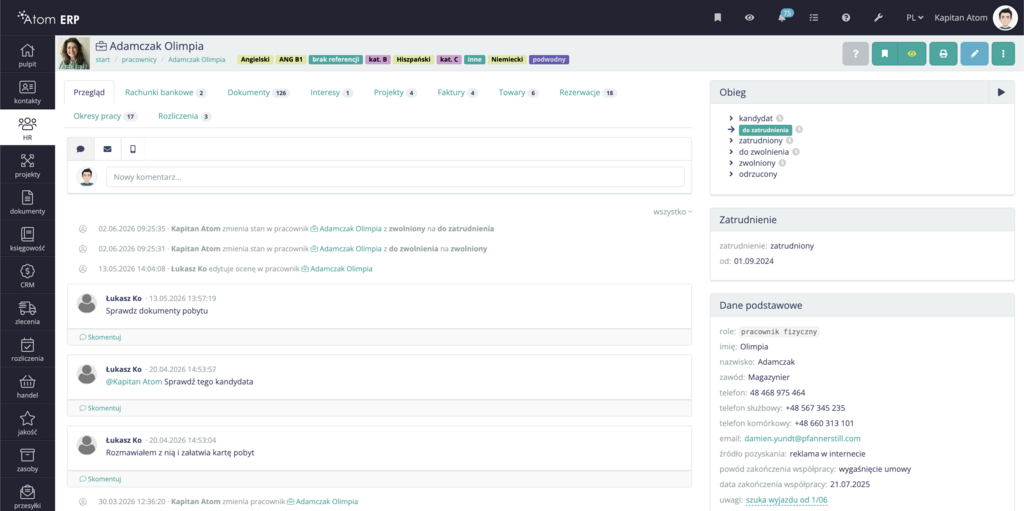Open the task list icon in top bar
The image size is (1024, 511).
pos(814,18)
